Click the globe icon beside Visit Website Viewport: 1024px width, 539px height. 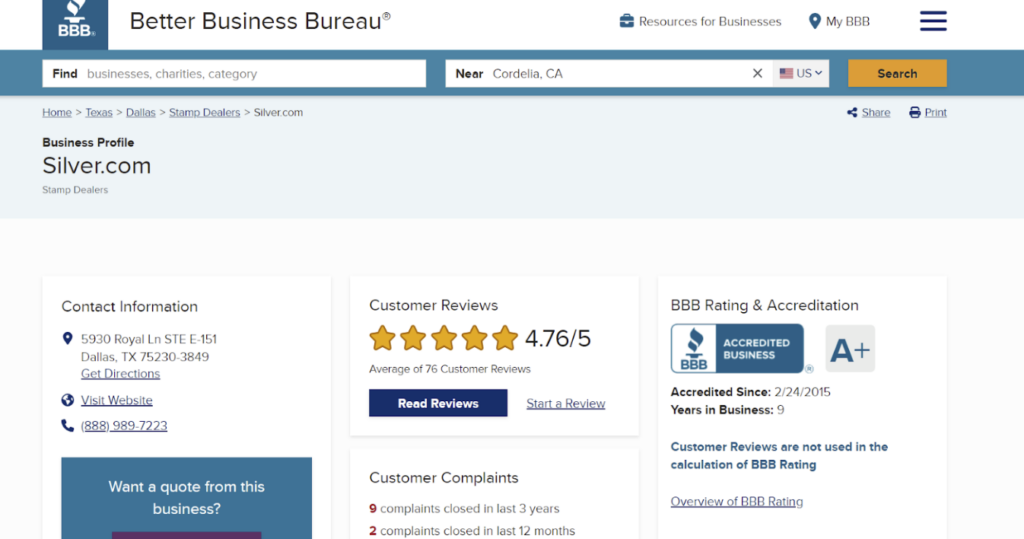(x=67, y=400)
